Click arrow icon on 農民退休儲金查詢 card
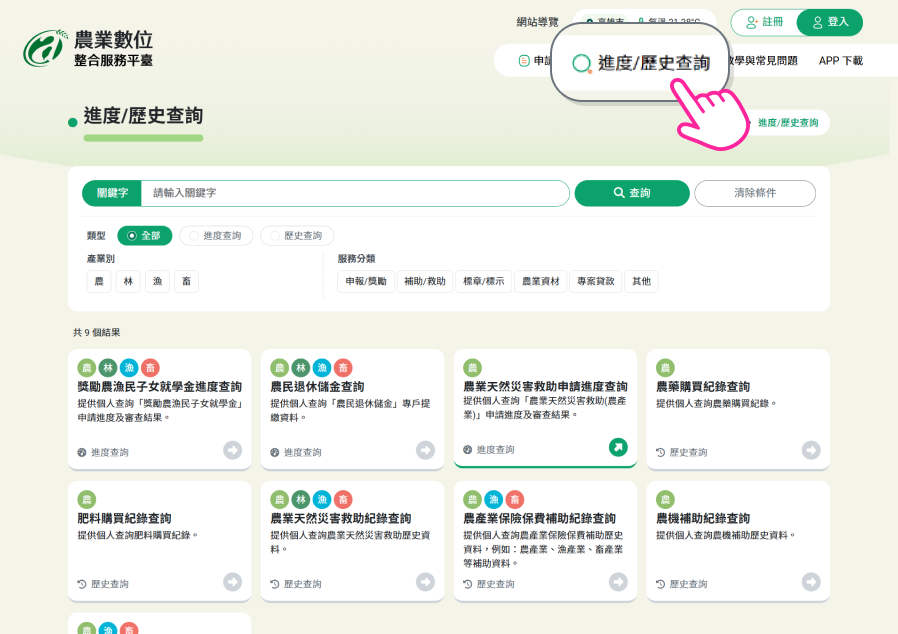 coord(425,450)
